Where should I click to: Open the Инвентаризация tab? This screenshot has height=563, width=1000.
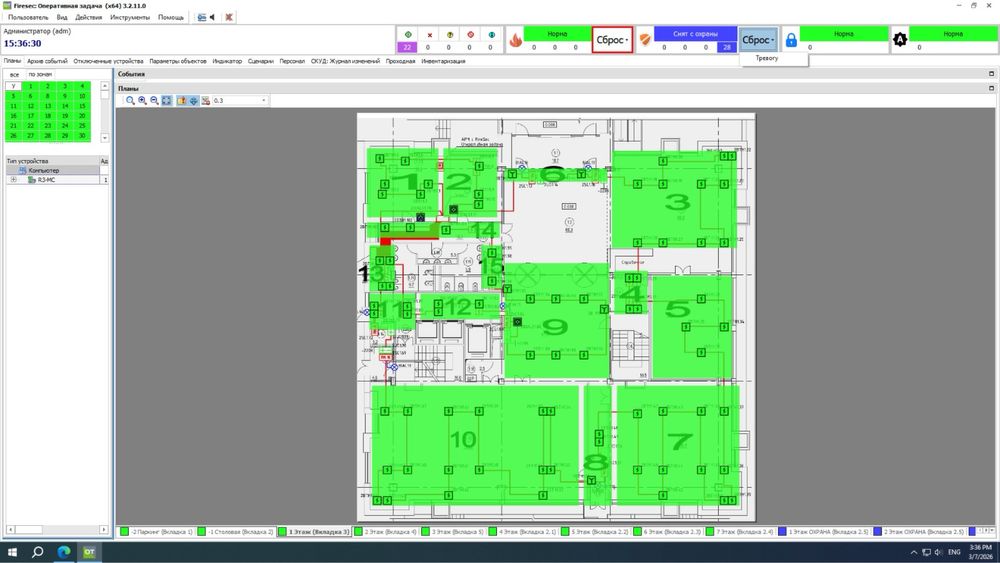pos(443,61)
